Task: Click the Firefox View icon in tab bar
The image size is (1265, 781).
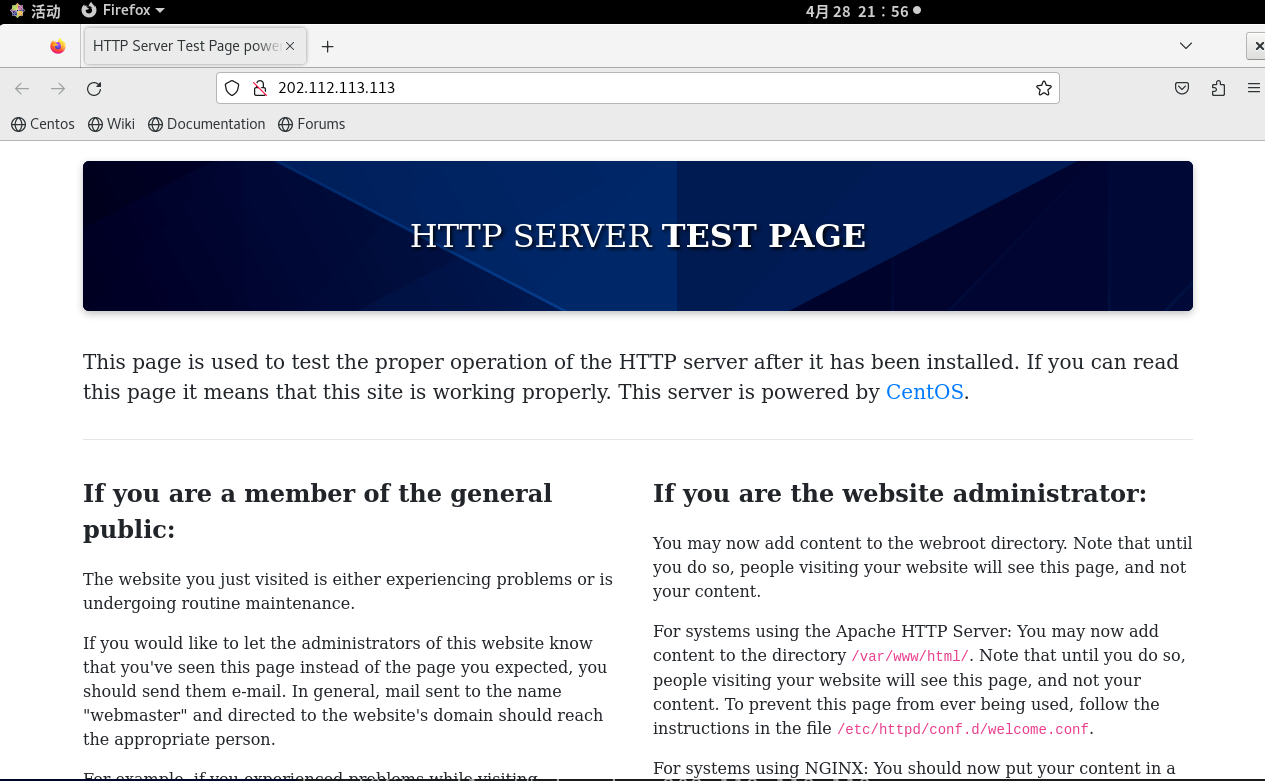Action: 57,46
